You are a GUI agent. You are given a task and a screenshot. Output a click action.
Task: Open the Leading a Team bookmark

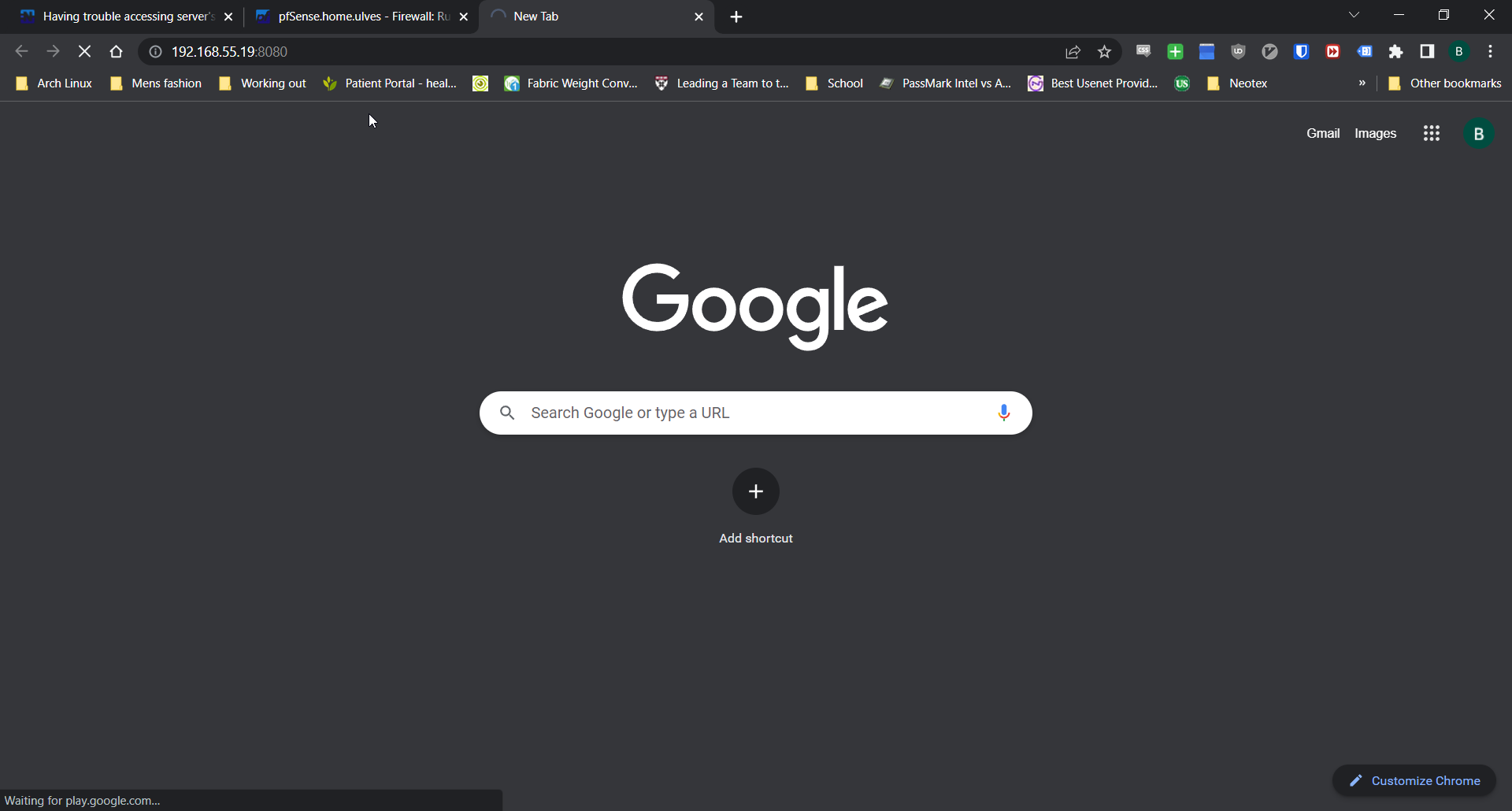pyautogui.click(x=721, y=83)
